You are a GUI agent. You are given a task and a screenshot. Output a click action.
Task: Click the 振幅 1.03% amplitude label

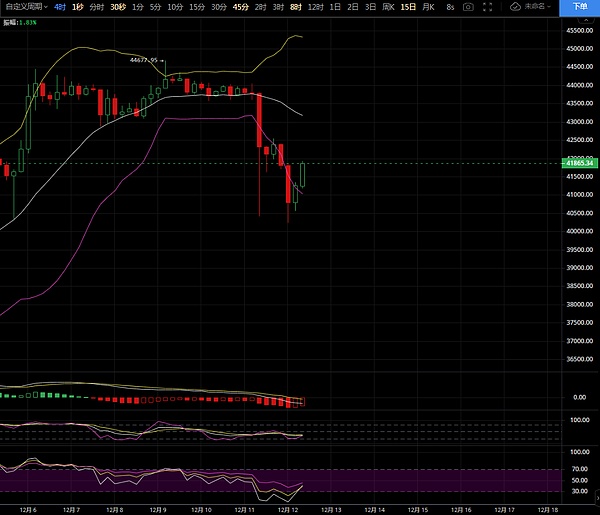click(20, 20)
